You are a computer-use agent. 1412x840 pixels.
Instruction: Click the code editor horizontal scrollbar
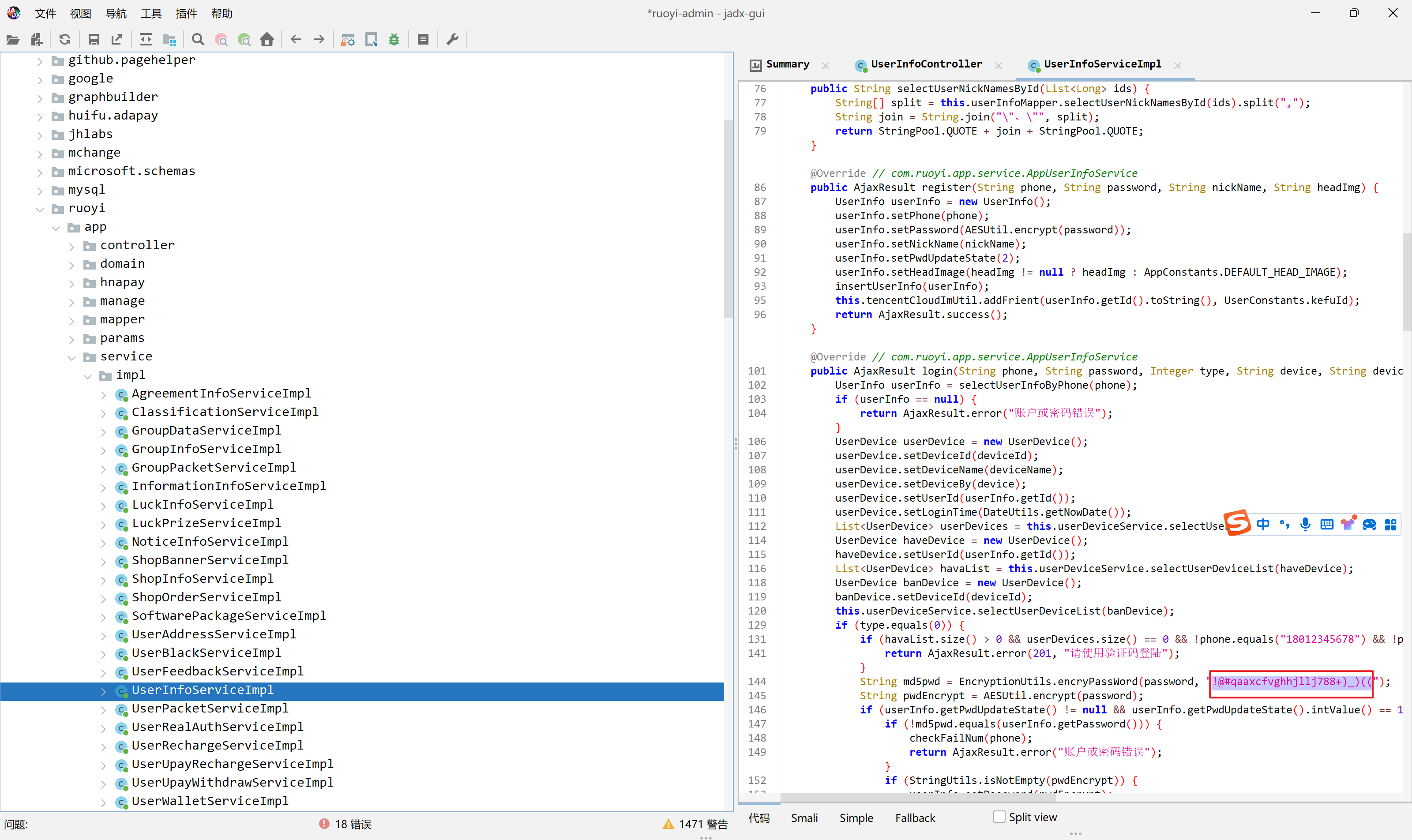[918, 798]
